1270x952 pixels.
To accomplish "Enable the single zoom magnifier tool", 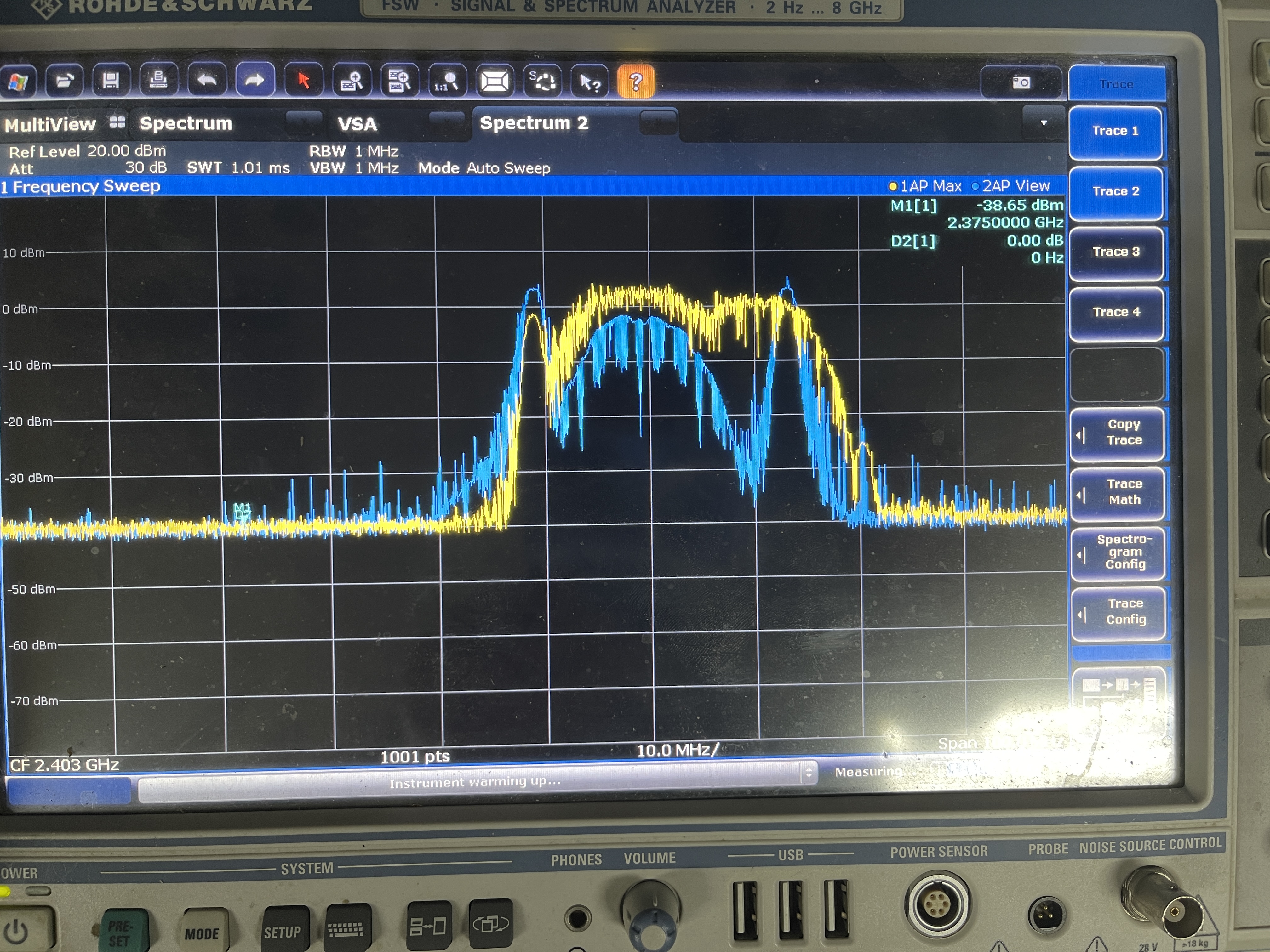I will point(352,80).
